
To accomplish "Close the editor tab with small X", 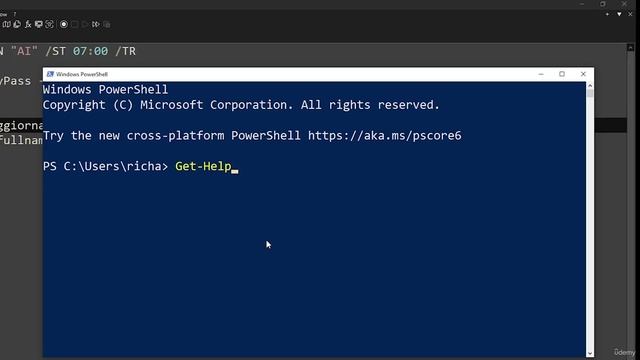I will pos(630,14).
